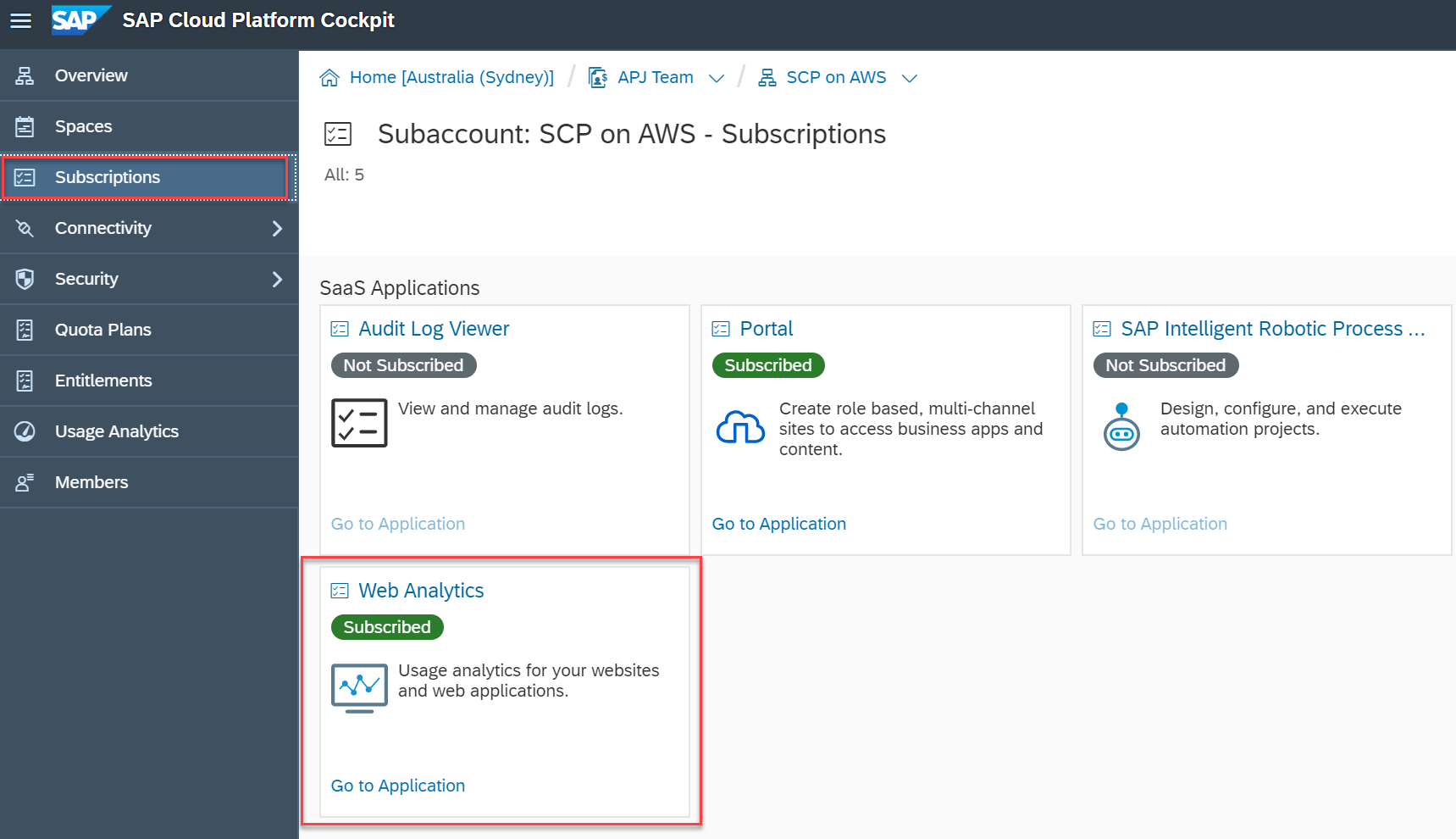
Task: Click the Robotic Process robot icon
Action: click(x=1121, y=427)
